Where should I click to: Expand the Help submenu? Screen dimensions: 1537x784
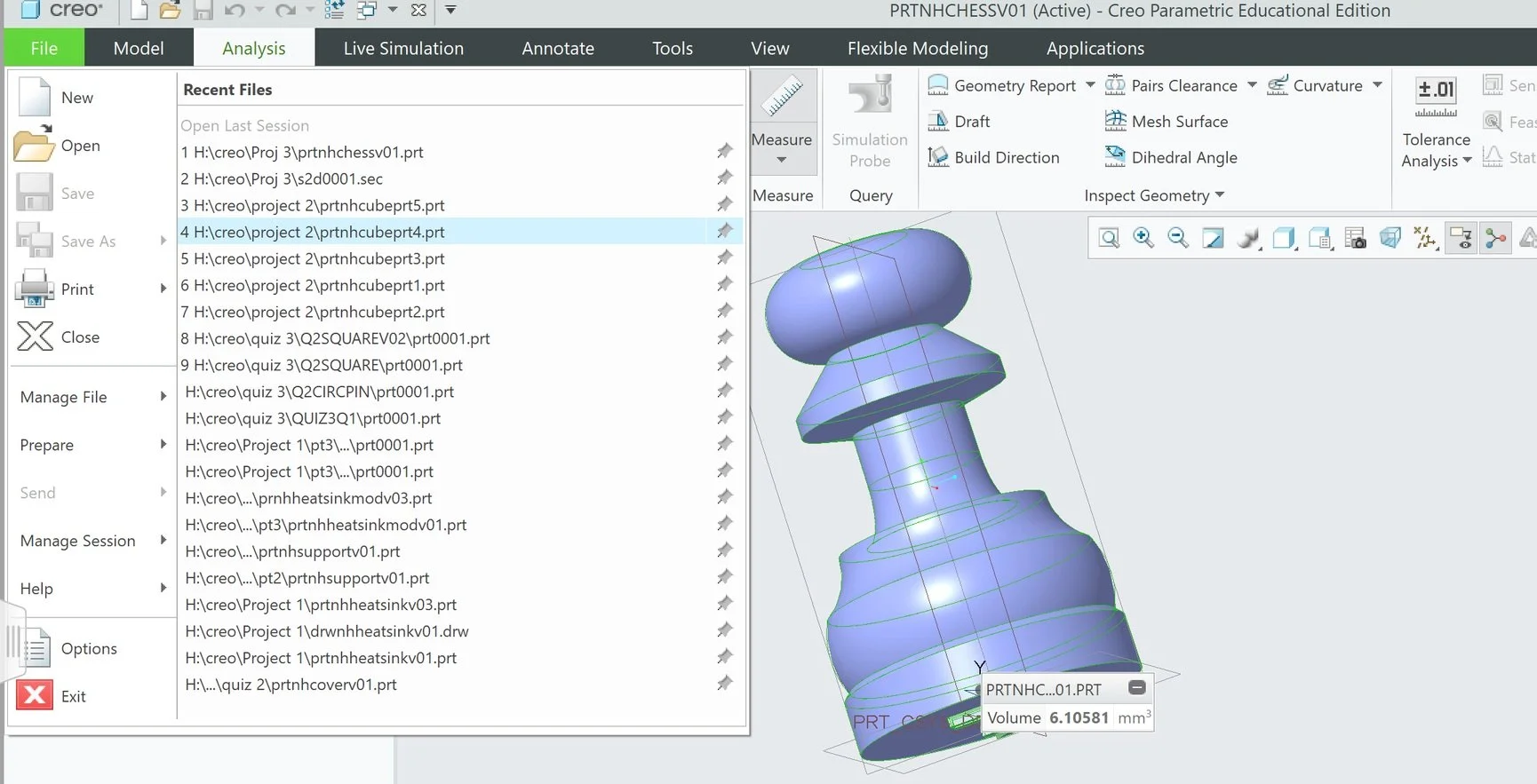[92, 589]
